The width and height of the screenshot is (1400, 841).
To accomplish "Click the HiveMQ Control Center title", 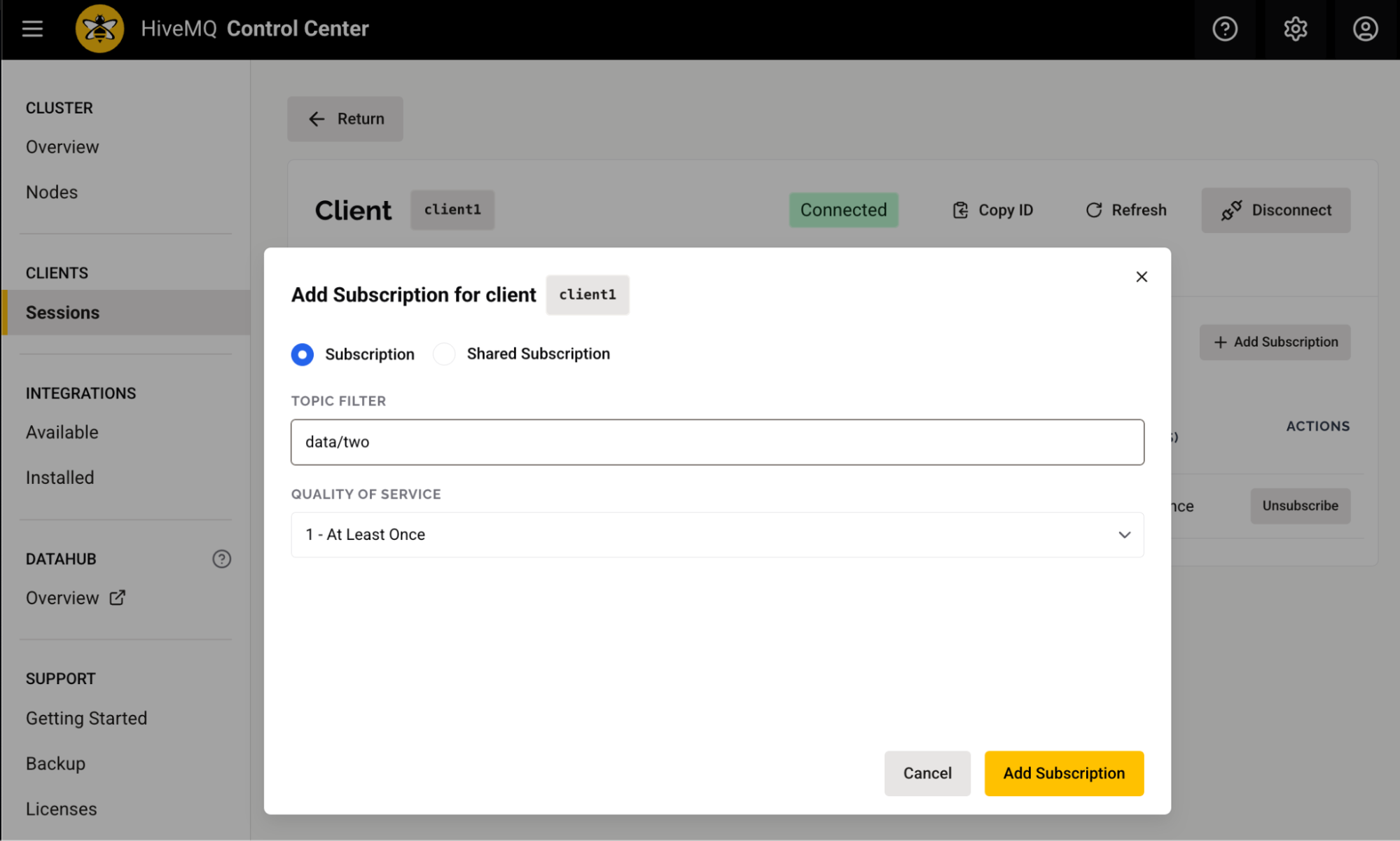I will click(x=255, y=29).
